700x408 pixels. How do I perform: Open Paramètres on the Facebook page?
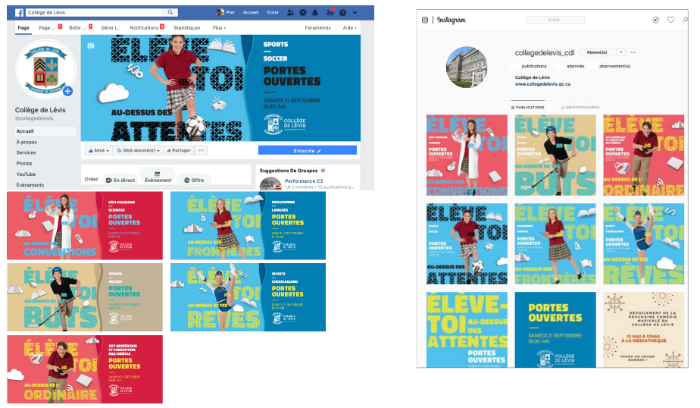pos(317,28)
